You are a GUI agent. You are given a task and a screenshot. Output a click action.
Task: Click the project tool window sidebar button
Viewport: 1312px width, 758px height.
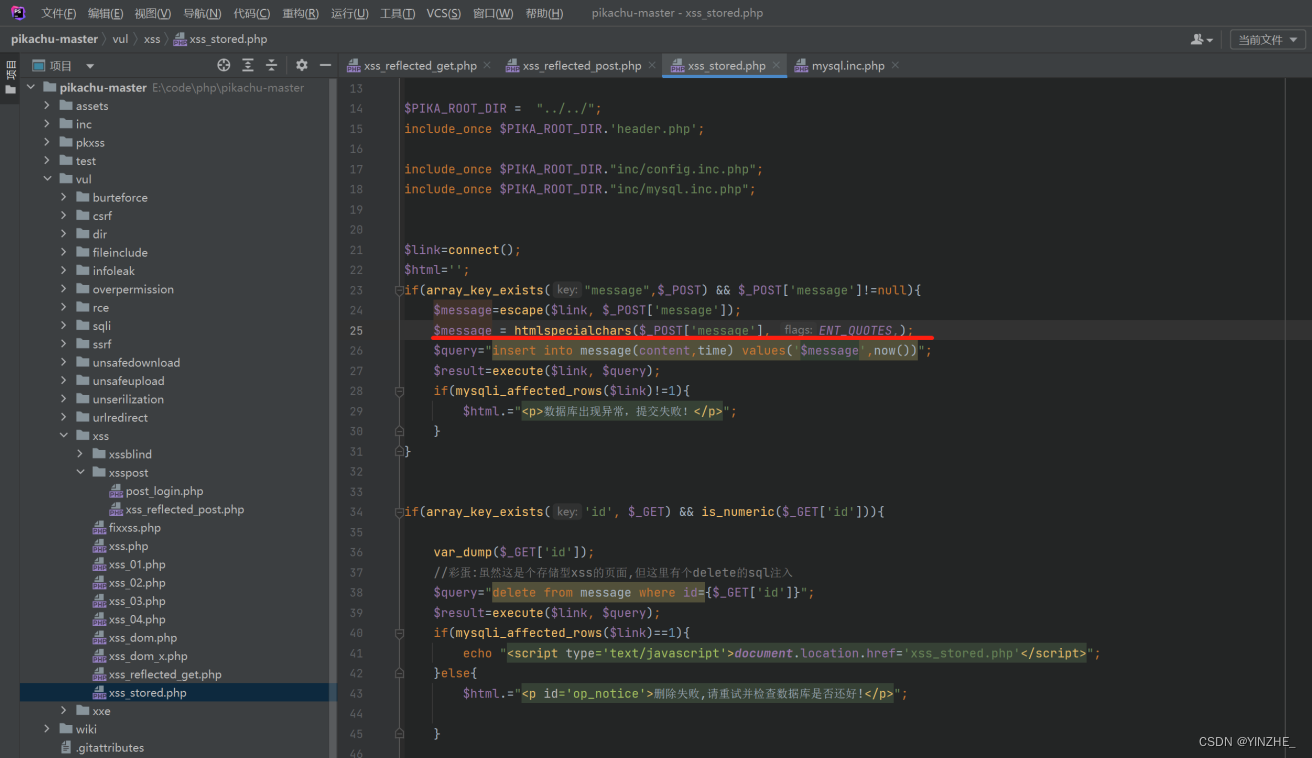pyautogui.click(x=10, y=78)
